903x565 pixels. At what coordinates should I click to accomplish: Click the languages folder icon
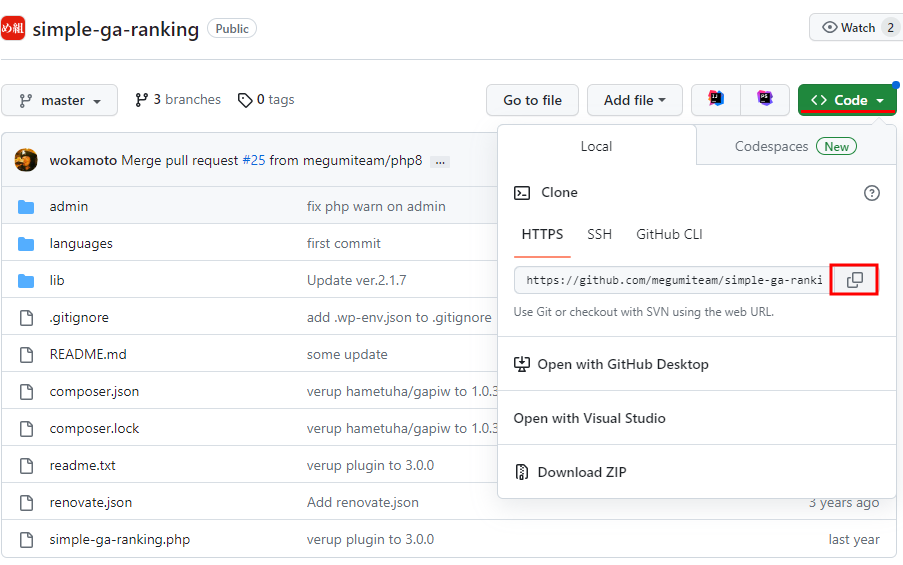click(26, 244)
